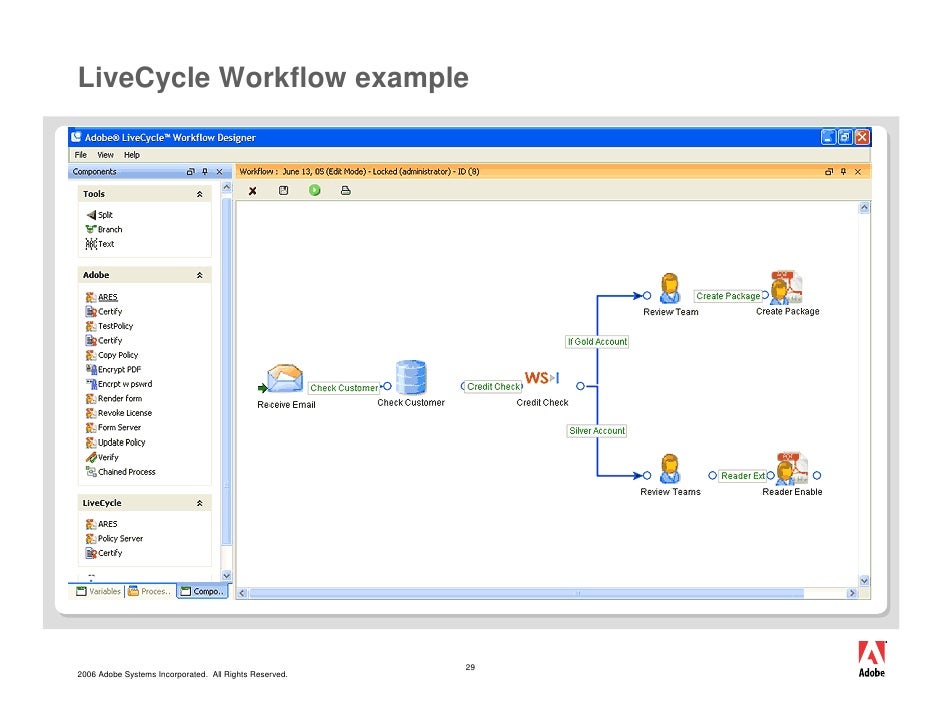
Task: Open the View menu
Action: [105, 155]
